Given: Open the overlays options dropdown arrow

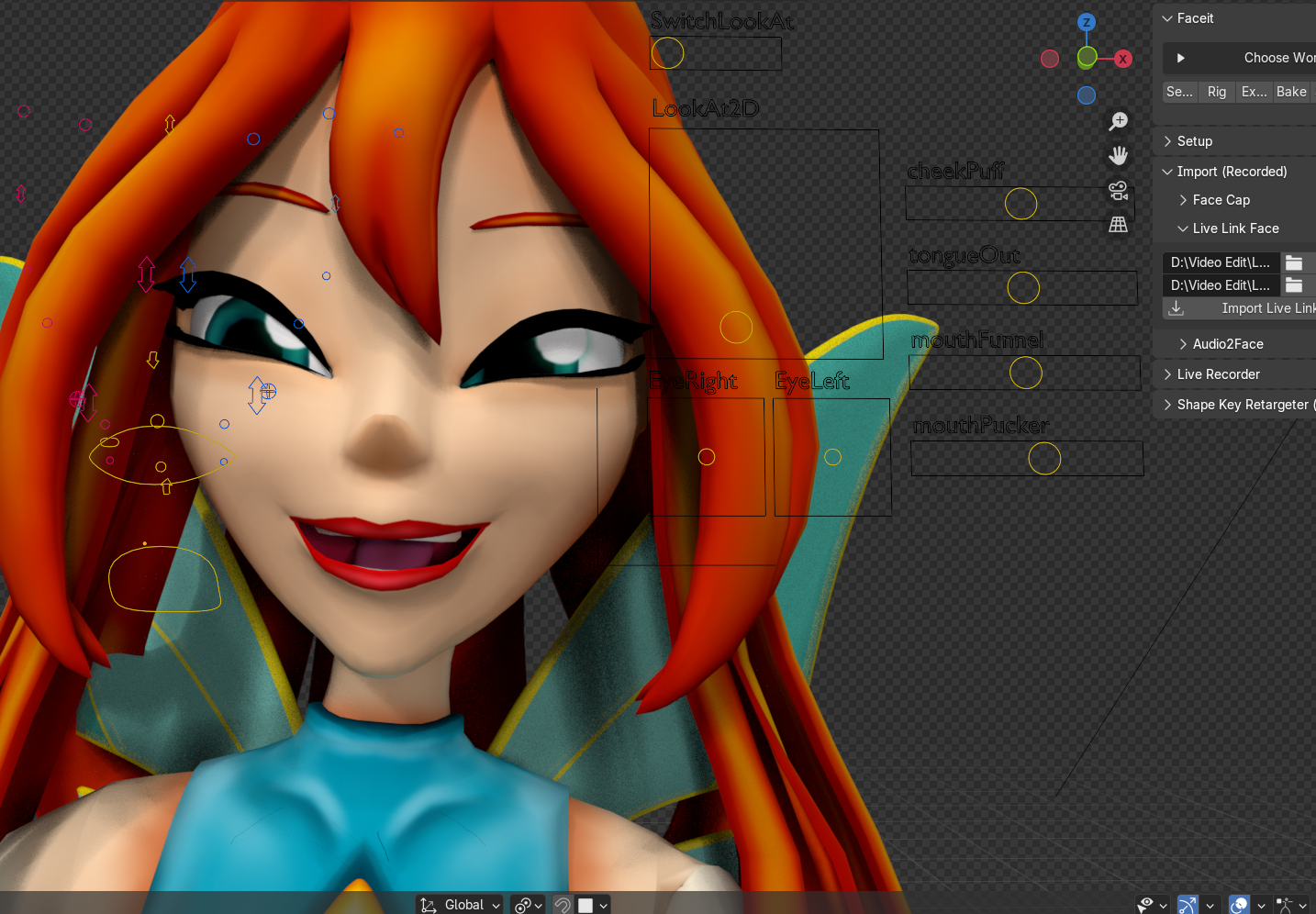Looking at the screenshot, I should tap(1262, 906).
